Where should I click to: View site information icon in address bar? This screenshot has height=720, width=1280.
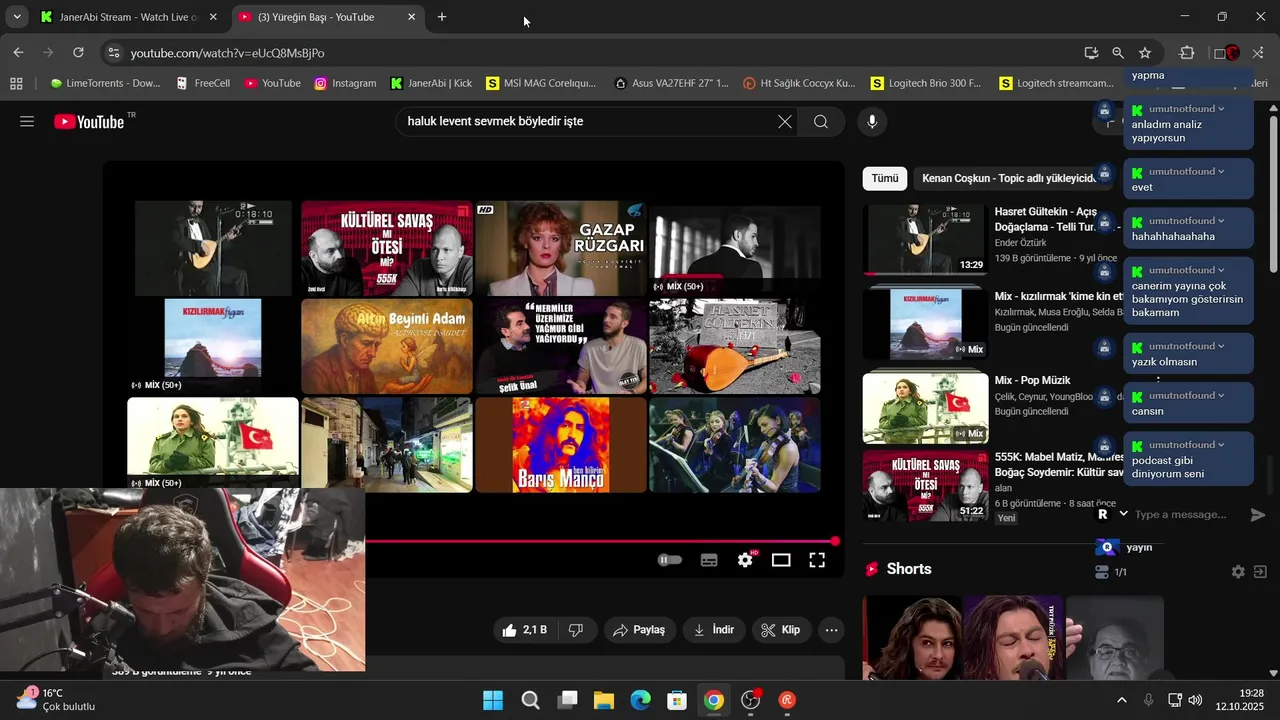[113, 53]
